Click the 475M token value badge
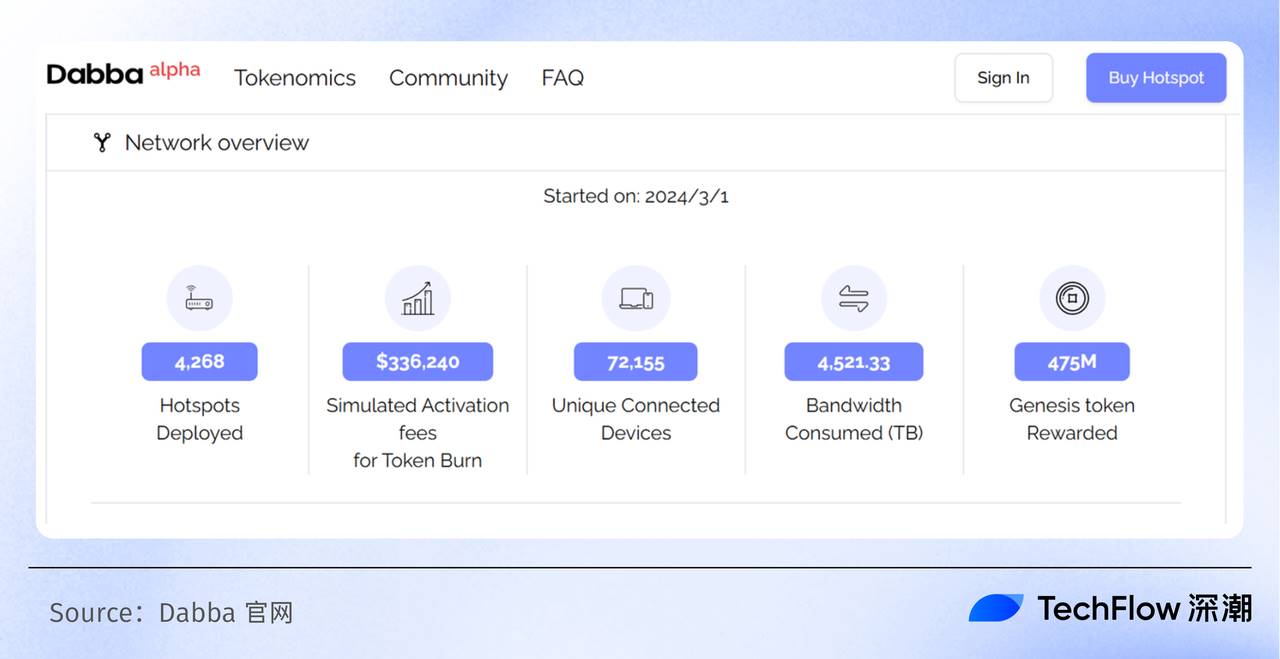Image resolution: width=1280 pixels, height=659 pixels. click(x=1072, y=362)
